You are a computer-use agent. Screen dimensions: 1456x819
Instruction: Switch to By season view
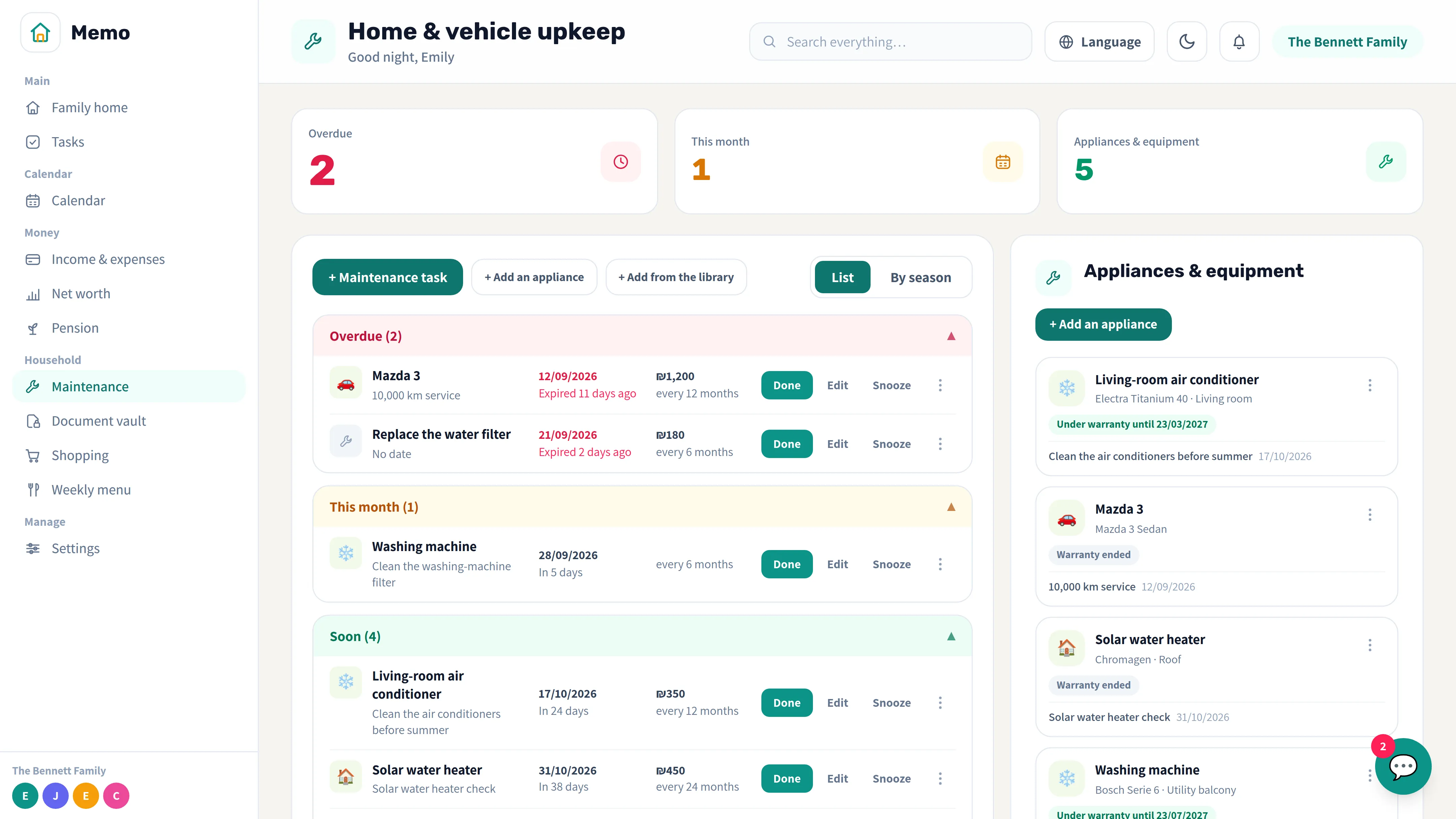(921, 277)
